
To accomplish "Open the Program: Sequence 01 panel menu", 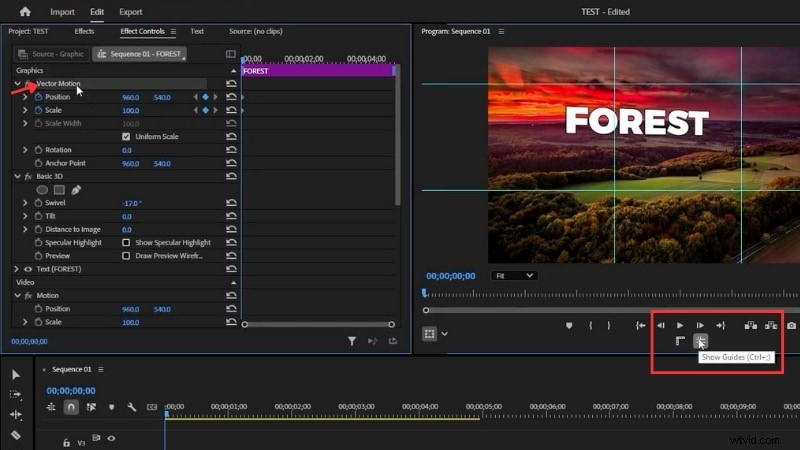I will tap(501, 32).
